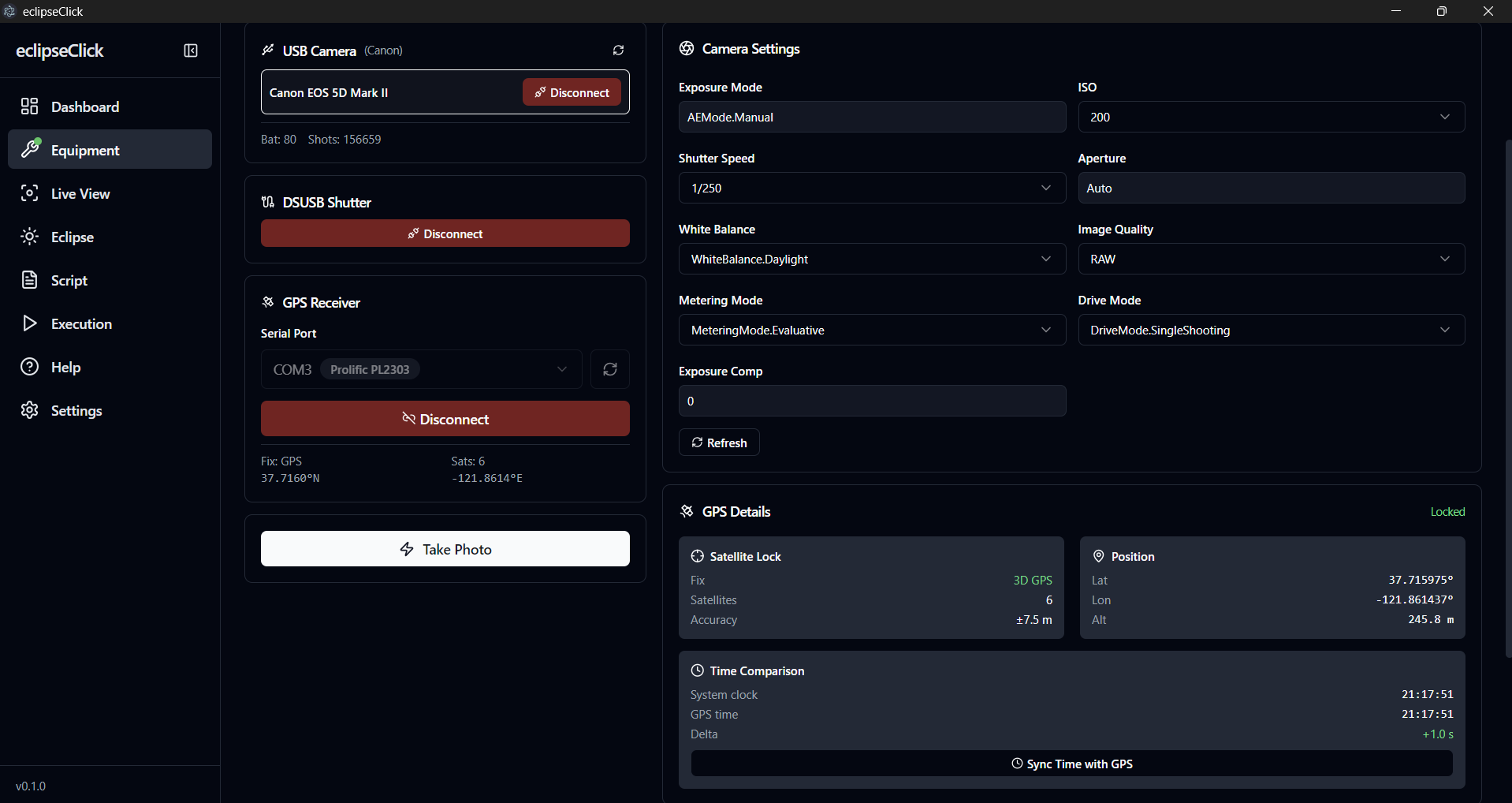
Task: Go to Settings page
Action: pyautogui.click(x=76, y=410)
